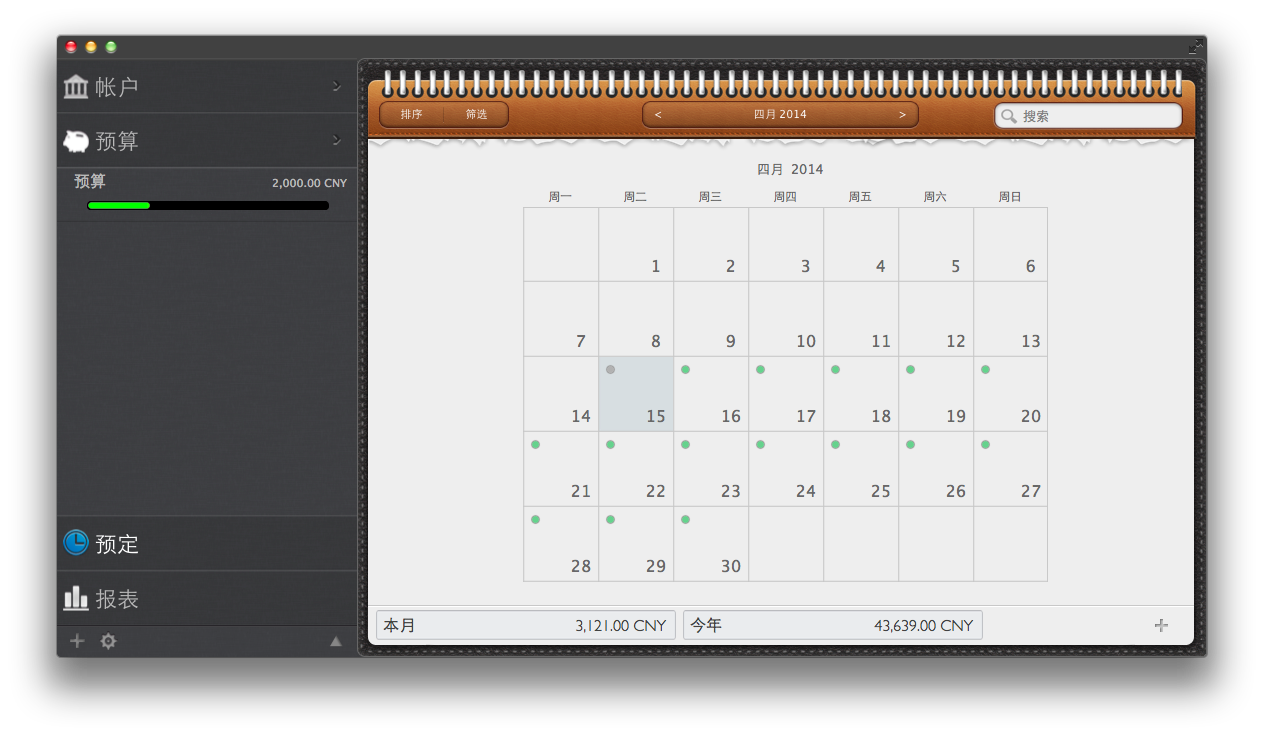This screenshot has width=1264, height=736.
Task: Click the green dot on day 17
Action: [760, 370]
